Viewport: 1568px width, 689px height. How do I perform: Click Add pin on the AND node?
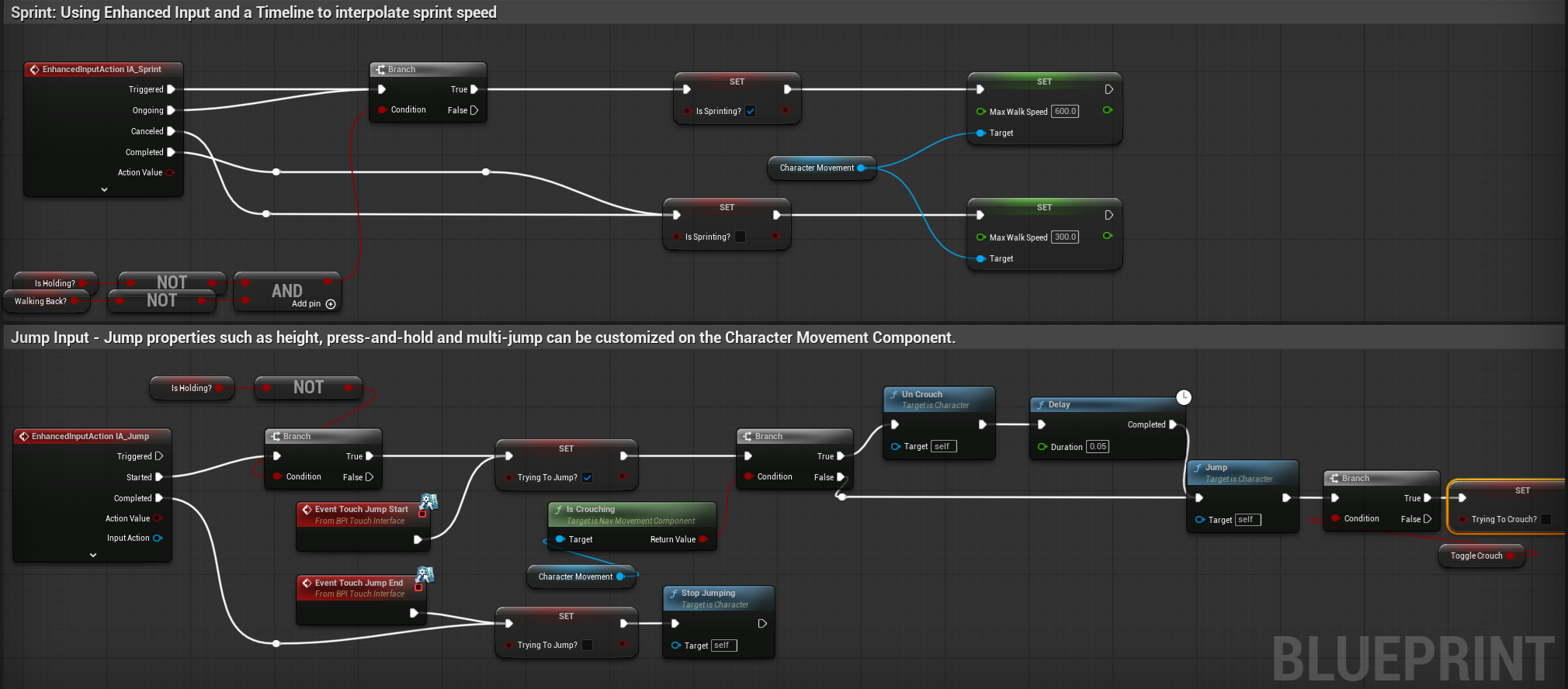[x=314, y=304]
